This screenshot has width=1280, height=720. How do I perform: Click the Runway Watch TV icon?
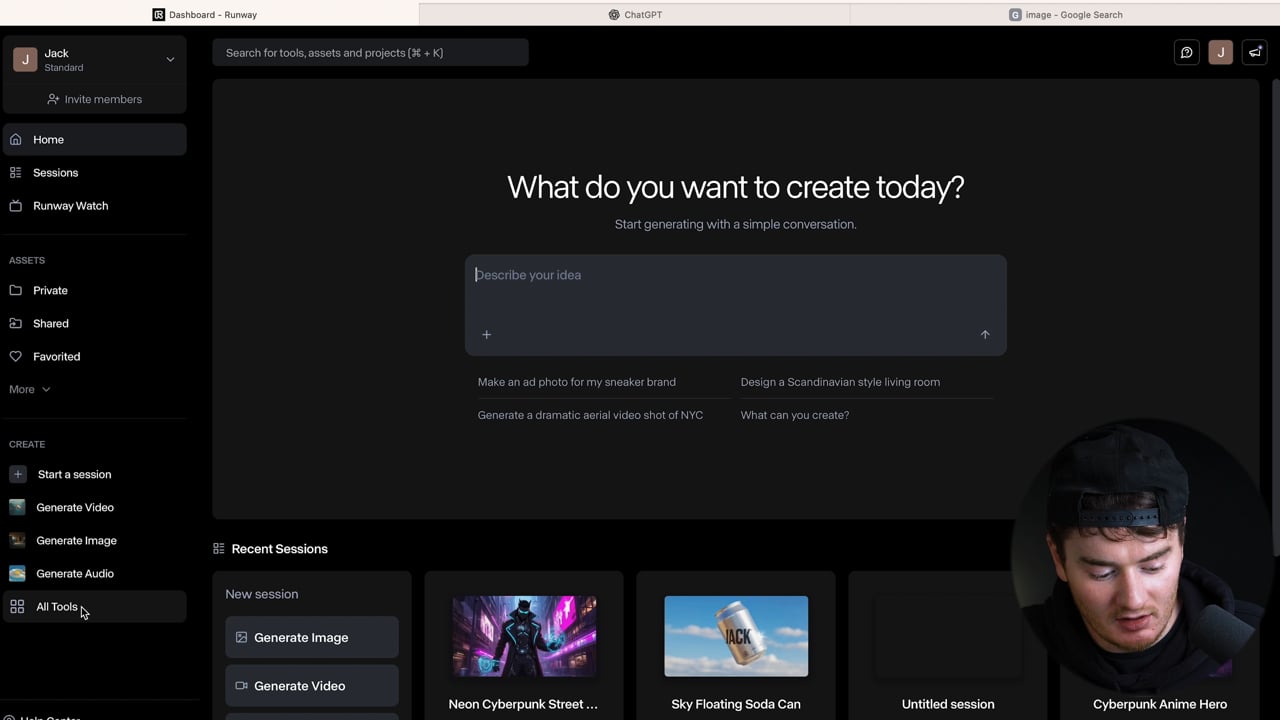pos(16,206)
